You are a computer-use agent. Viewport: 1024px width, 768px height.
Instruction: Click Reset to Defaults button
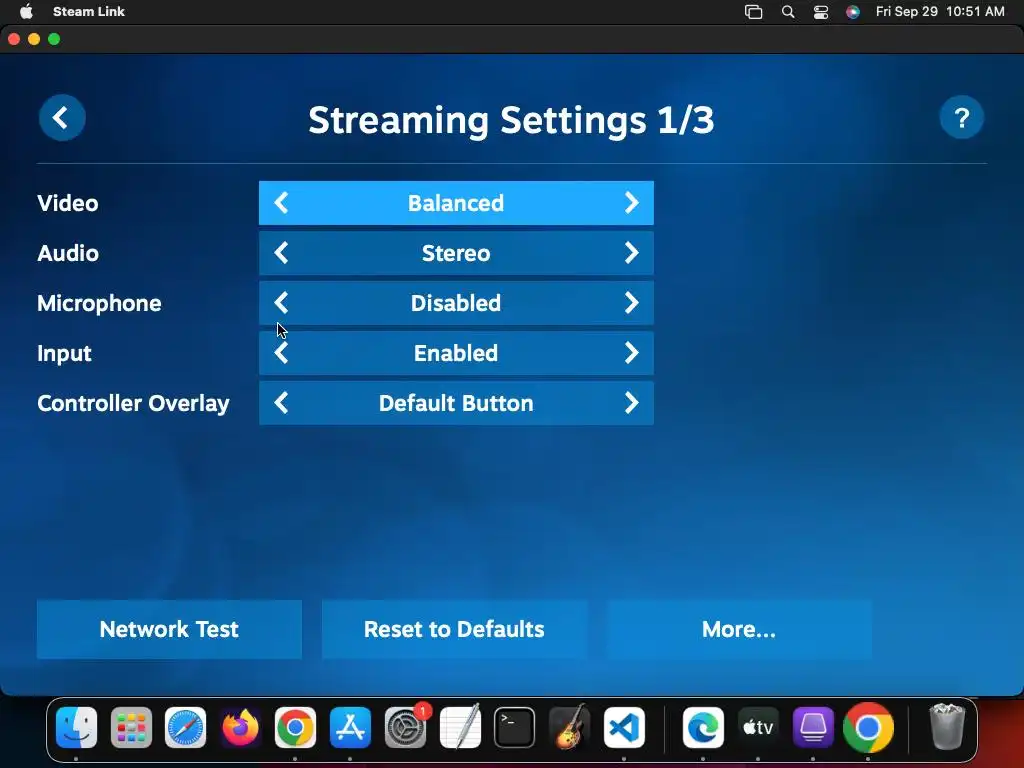pyautogui.click(x=455, y=629)
